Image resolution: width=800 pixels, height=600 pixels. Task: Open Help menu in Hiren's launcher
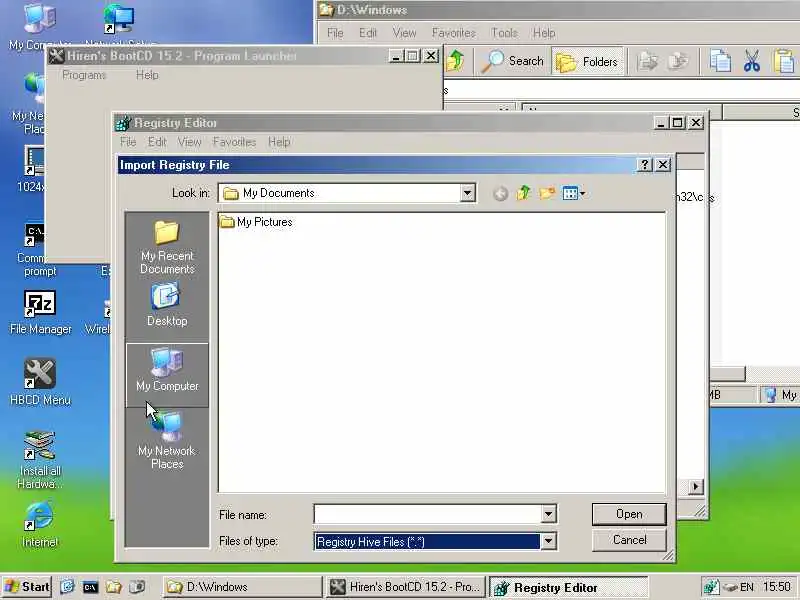point(147,75)
